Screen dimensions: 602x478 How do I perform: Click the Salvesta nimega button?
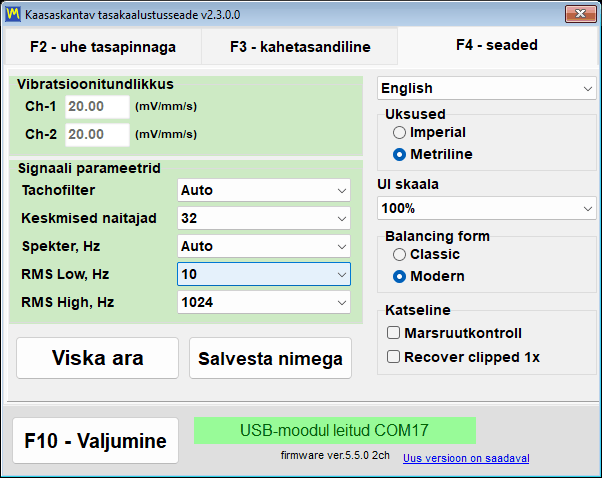pyautogui.click(x=270, y=358)
